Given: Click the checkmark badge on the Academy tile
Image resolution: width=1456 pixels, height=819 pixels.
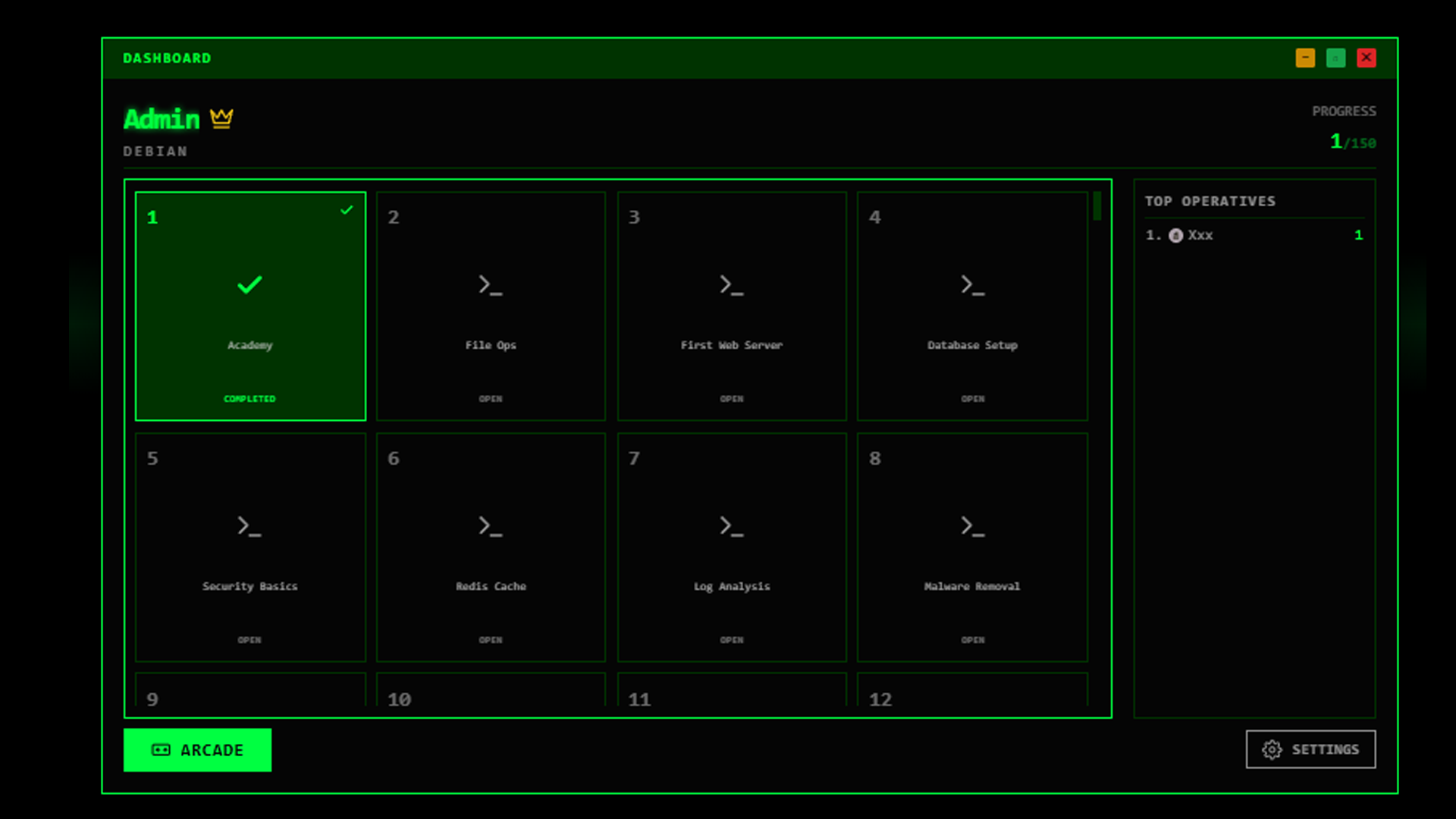Looking at the screenshot, I should (x=347, y=211).
